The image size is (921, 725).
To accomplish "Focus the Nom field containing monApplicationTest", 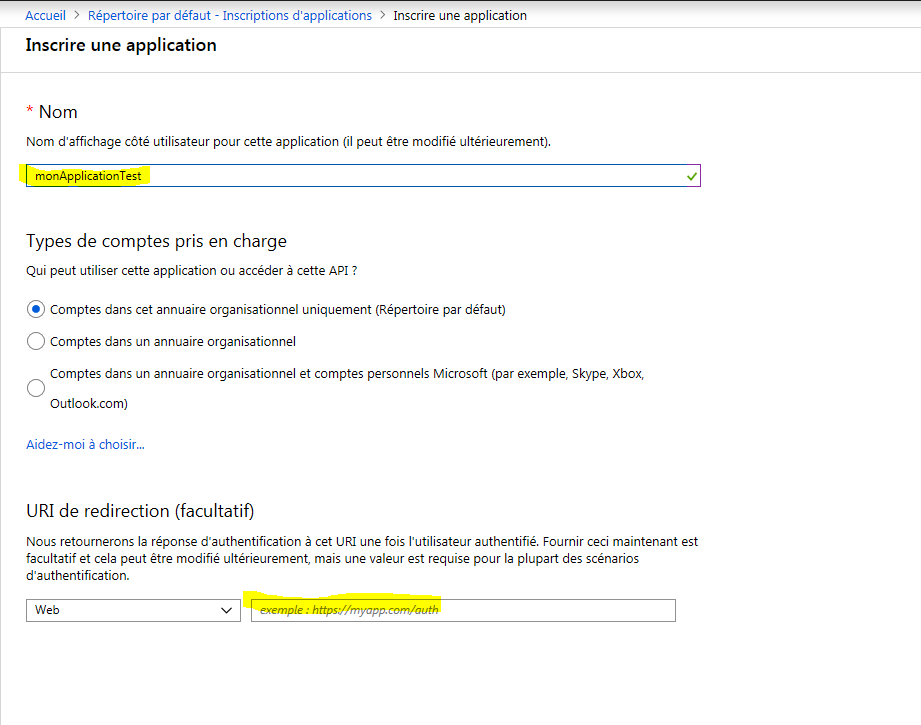I will point(363,176).
